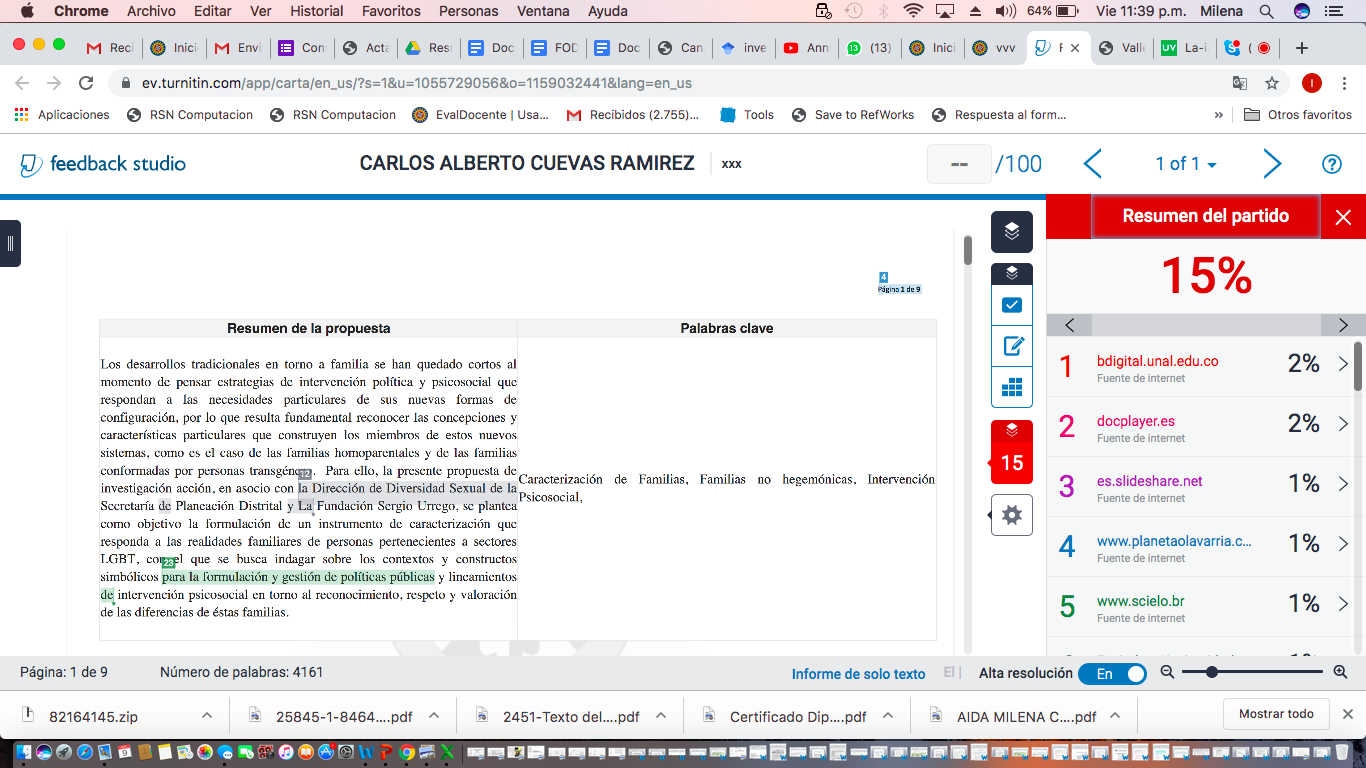
Task: Click the translate page icon in address bar
Action: pyautogui.click(x=1240, y=83)
